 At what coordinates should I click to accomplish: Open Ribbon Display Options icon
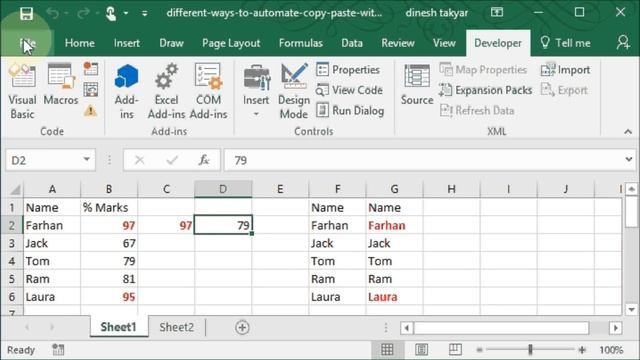click(x=497, y=12)
